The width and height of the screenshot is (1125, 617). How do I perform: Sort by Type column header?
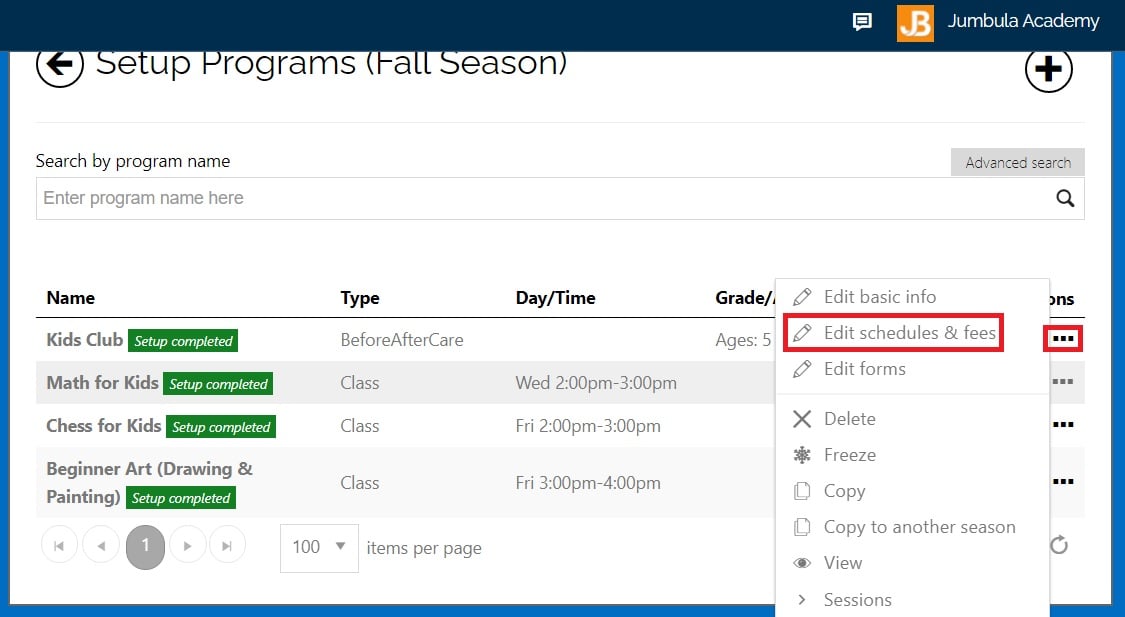pyautogui.click(x=359, y=298)
